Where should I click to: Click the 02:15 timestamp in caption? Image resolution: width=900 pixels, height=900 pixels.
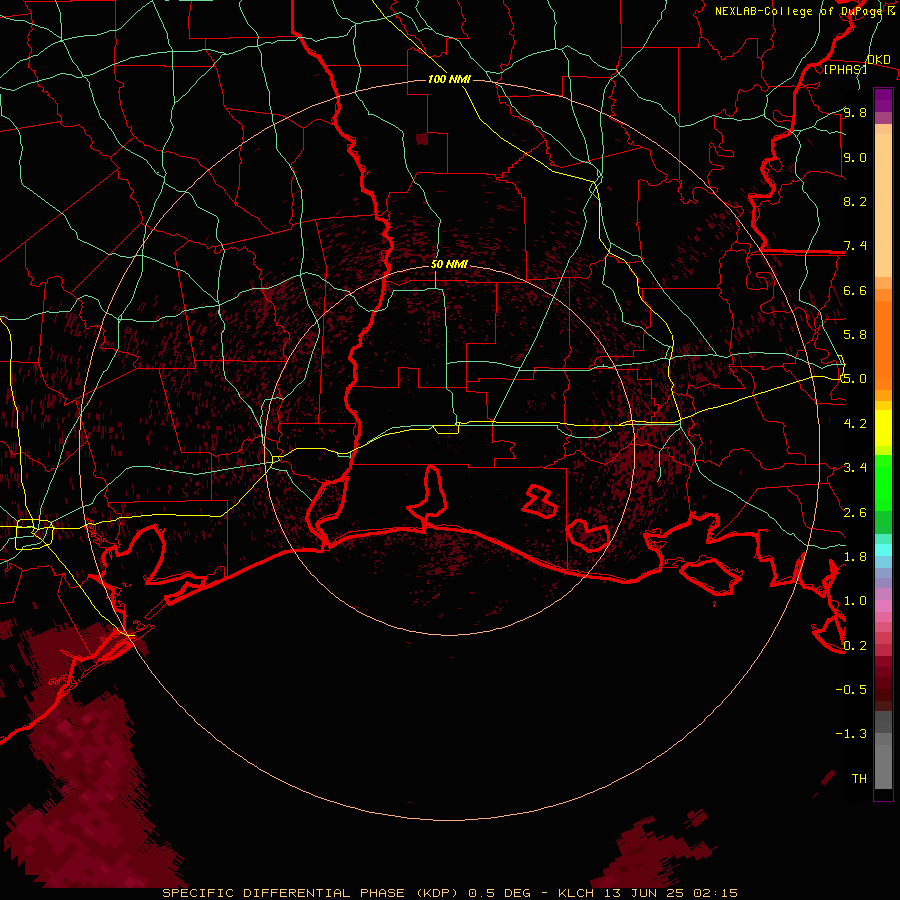(x=715, y=893)
